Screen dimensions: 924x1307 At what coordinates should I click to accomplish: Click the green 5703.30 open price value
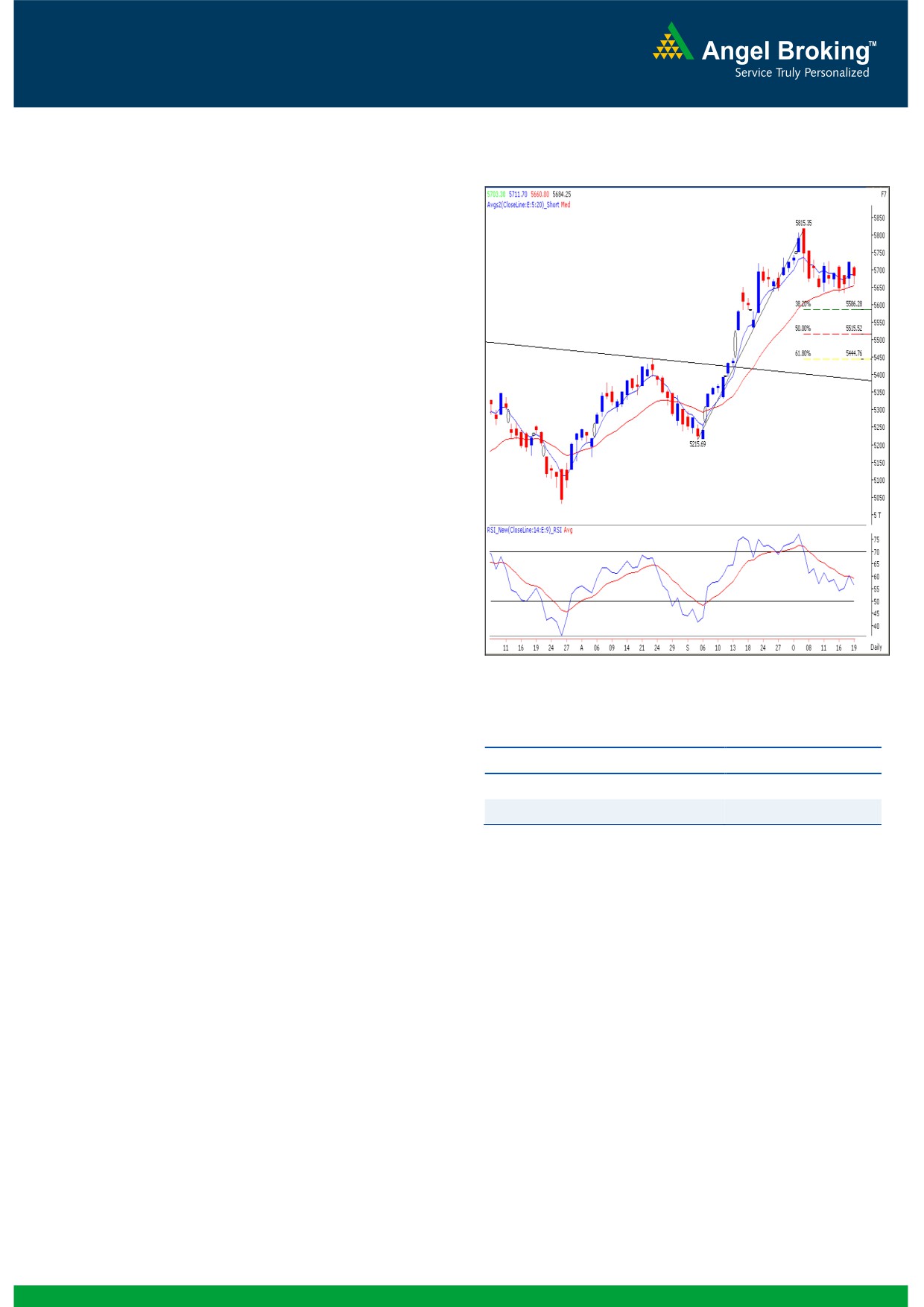[x=496, y=194]
